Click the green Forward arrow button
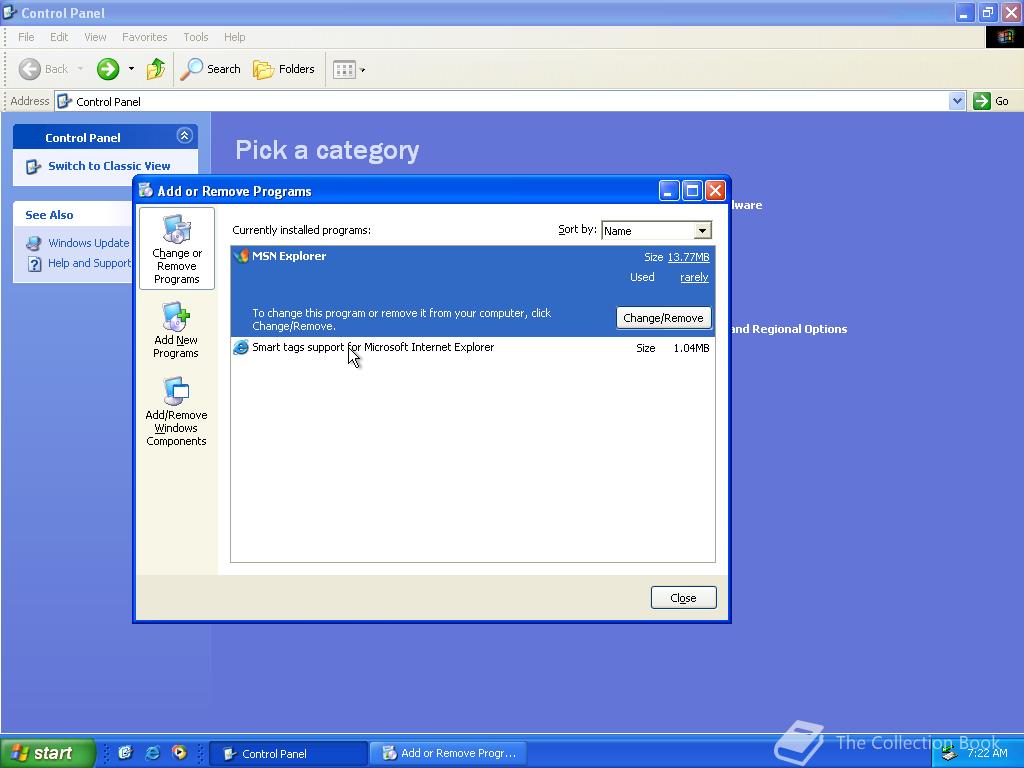1024x768 pixels. coord(108,69)
